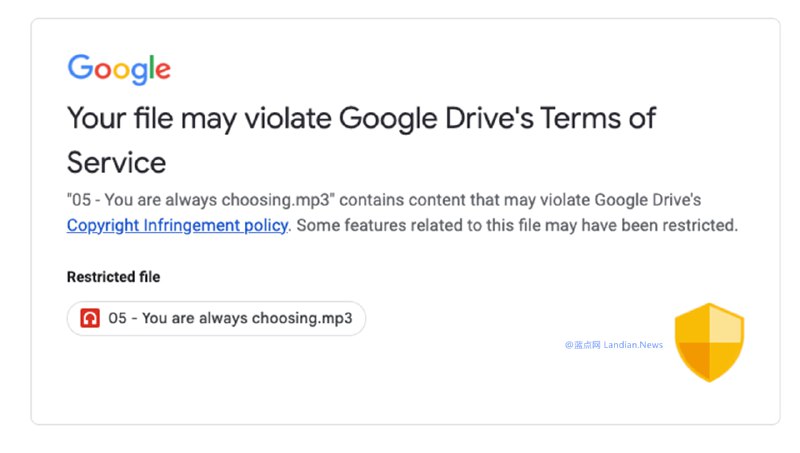Image resolution: width=800 pixels, height=453 pixels.
Task: Click the red audio file icon
Action: pos(90,319)
